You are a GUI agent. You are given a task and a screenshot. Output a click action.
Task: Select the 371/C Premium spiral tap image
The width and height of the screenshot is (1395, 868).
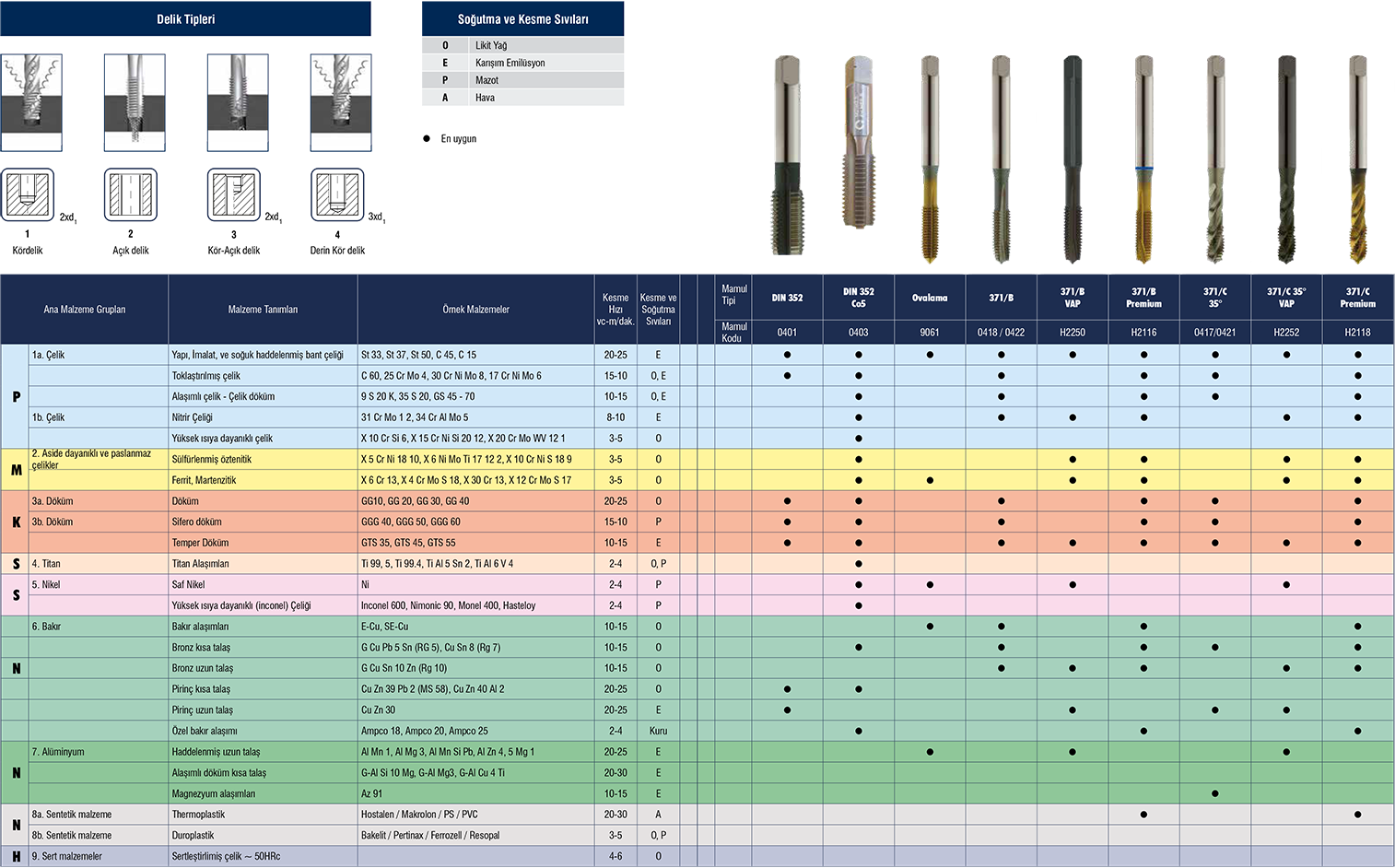pyautogui.click(x=1357, y=161)
